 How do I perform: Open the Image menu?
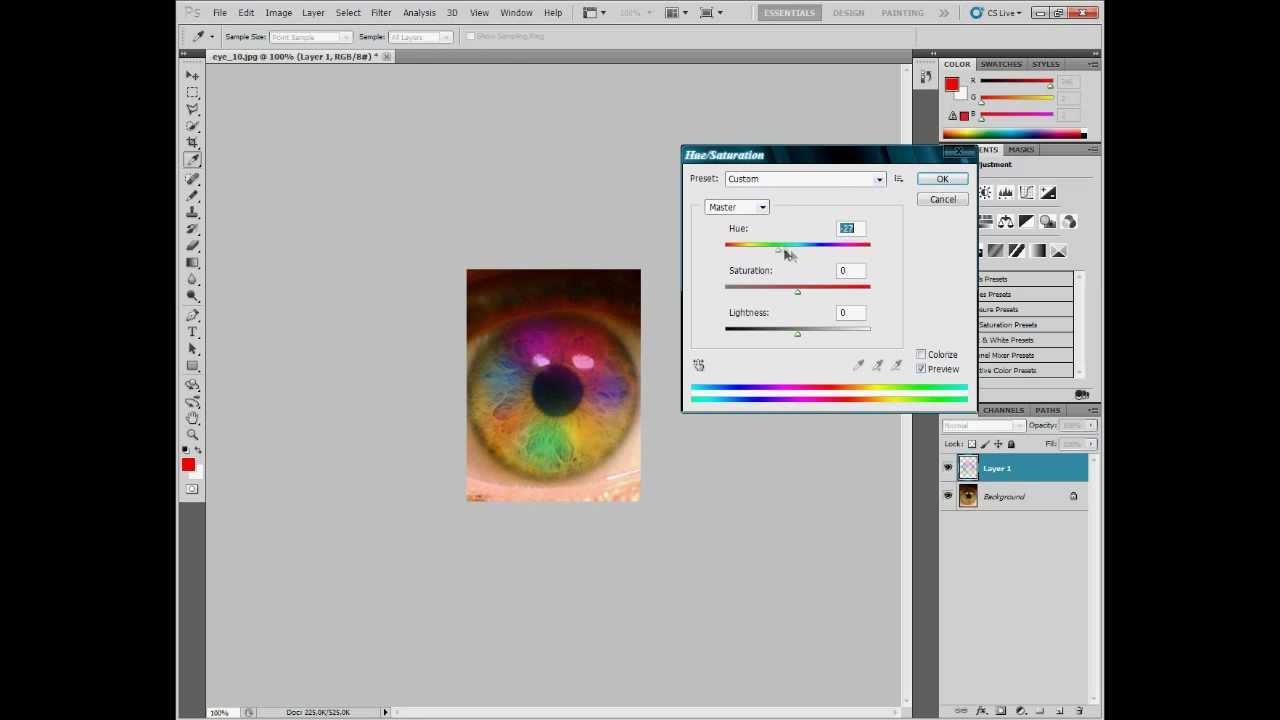pos(278,13)
